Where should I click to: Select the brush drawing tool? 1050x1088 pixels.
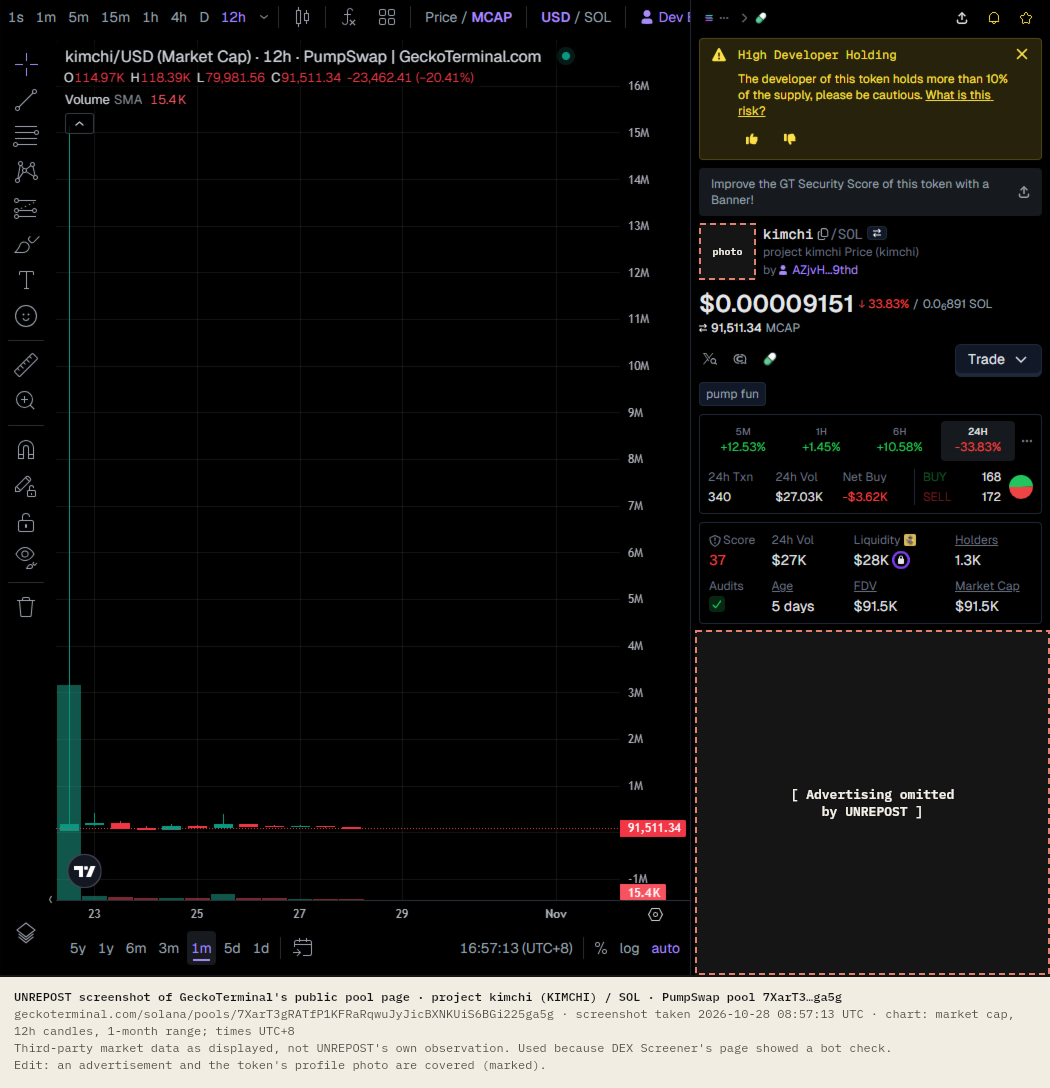coord(26,244)
